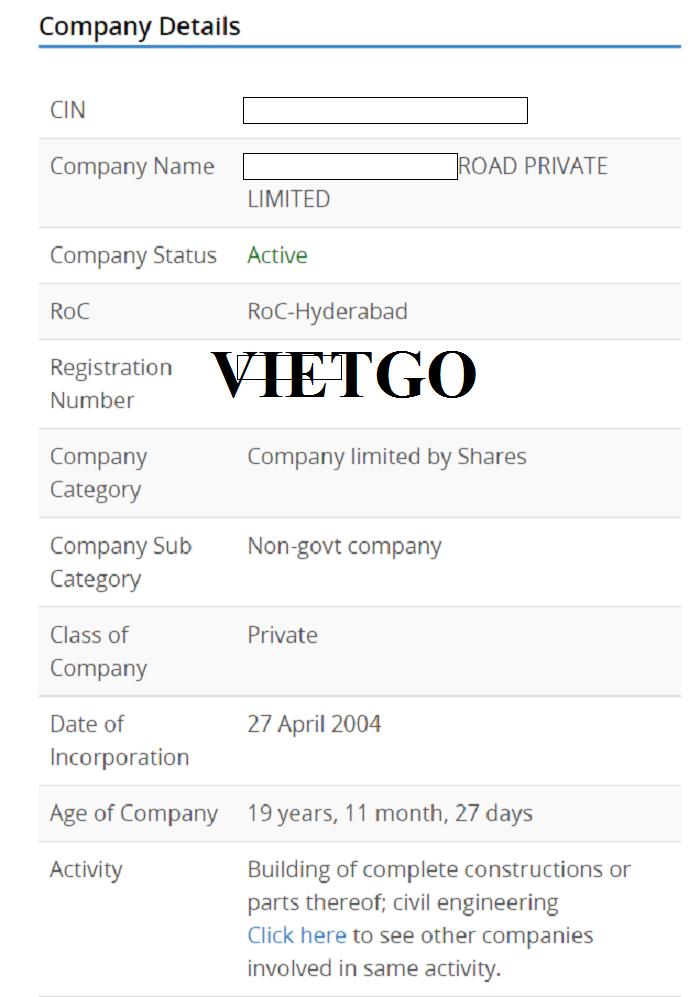Select the RoC-Hyderabad value
The image size is (700, 997).
click(327, 311)
